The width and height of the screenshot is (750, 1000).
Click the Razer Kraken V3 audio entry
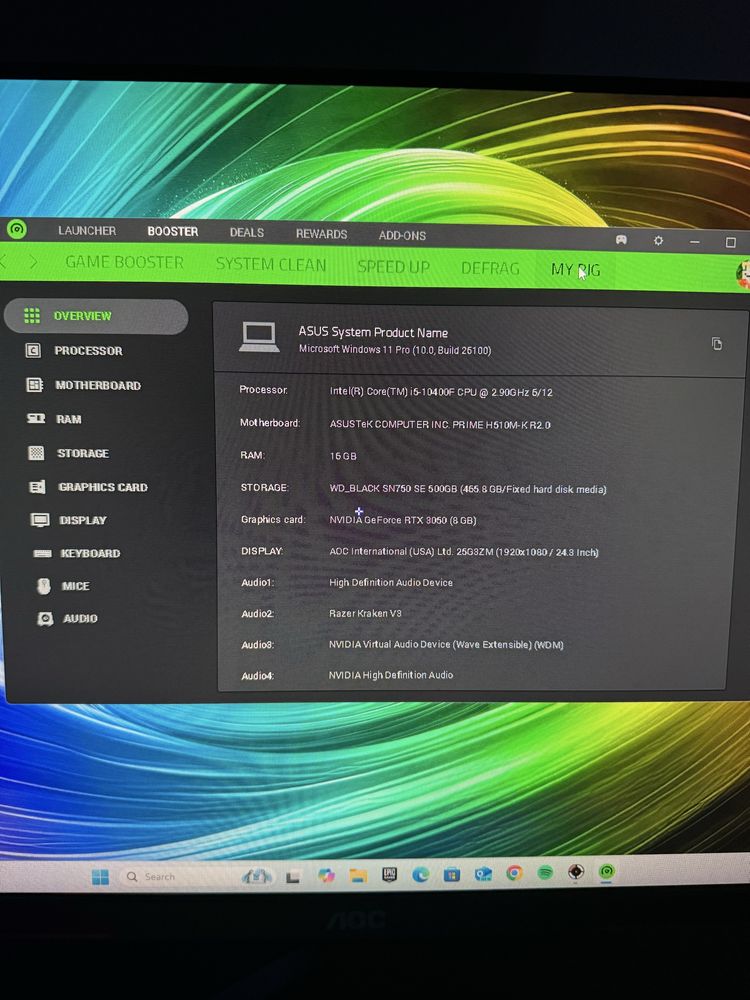point(365,613)
